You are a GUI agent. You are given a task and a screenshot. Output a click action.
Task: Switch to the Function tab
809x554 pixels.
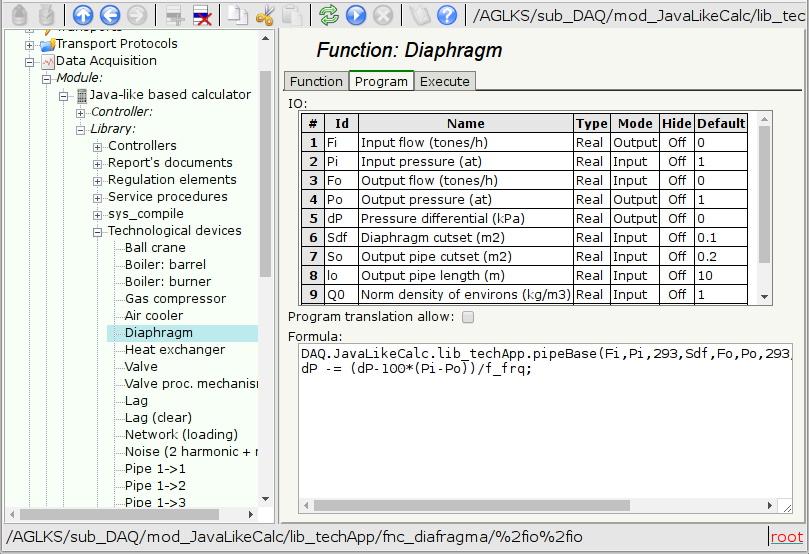click(x=316, y=81)
